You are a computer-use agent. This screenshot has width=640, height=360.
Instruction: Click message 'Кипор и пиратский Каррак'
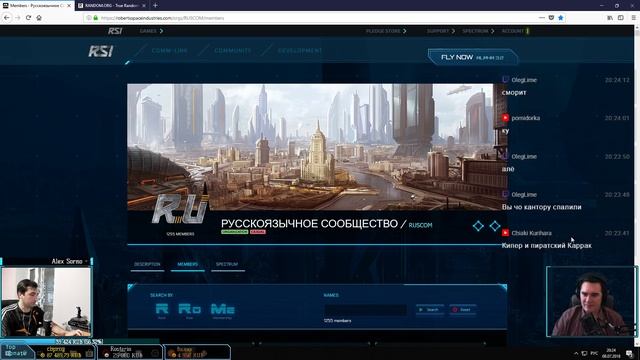click(x=547, y=245)
